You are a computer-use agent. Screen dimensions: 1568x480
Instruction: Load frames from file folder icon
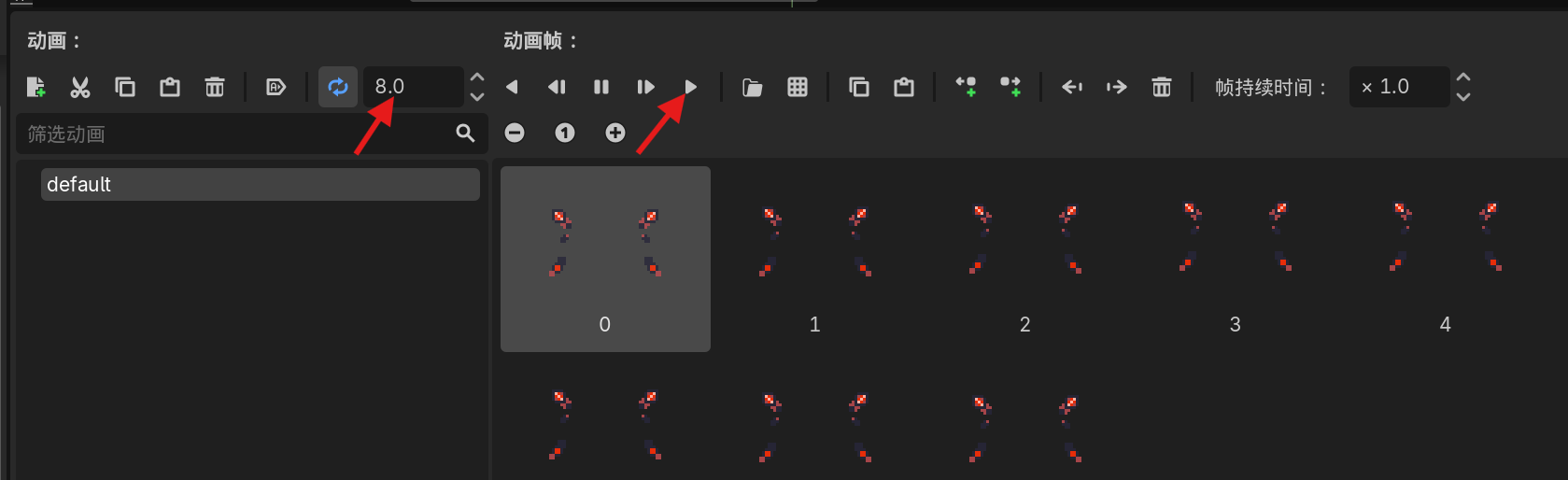click(x=752, y=87)
